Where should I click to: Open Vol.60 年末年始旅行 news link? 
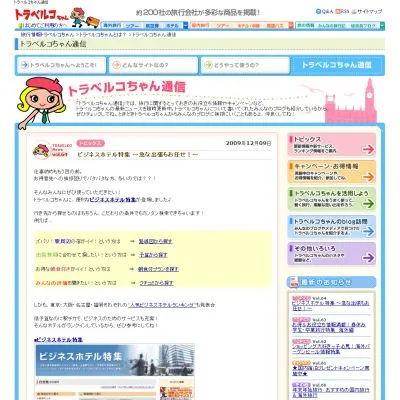point(331,392)
